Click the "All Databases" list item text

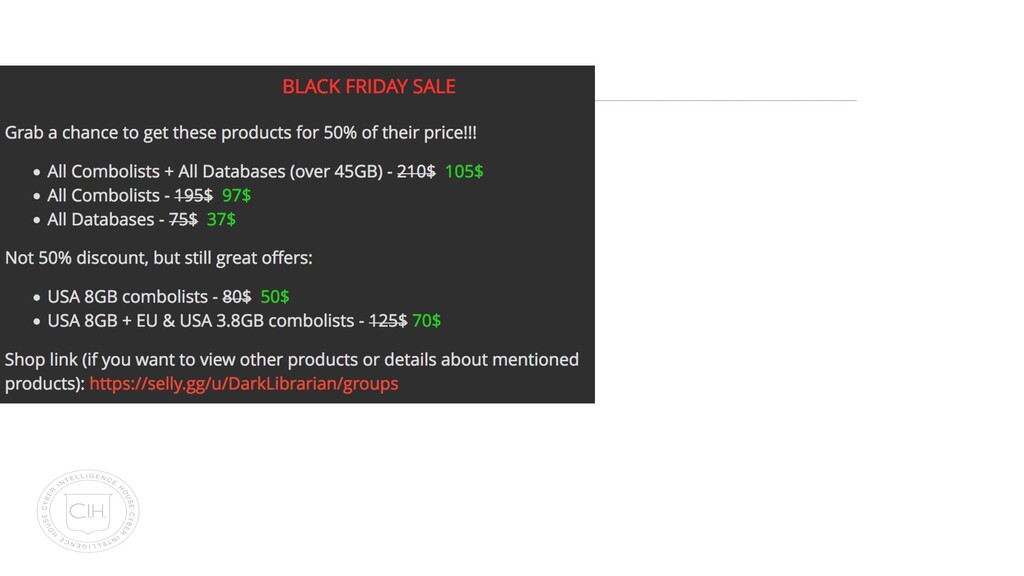click(x=100, y=219)
